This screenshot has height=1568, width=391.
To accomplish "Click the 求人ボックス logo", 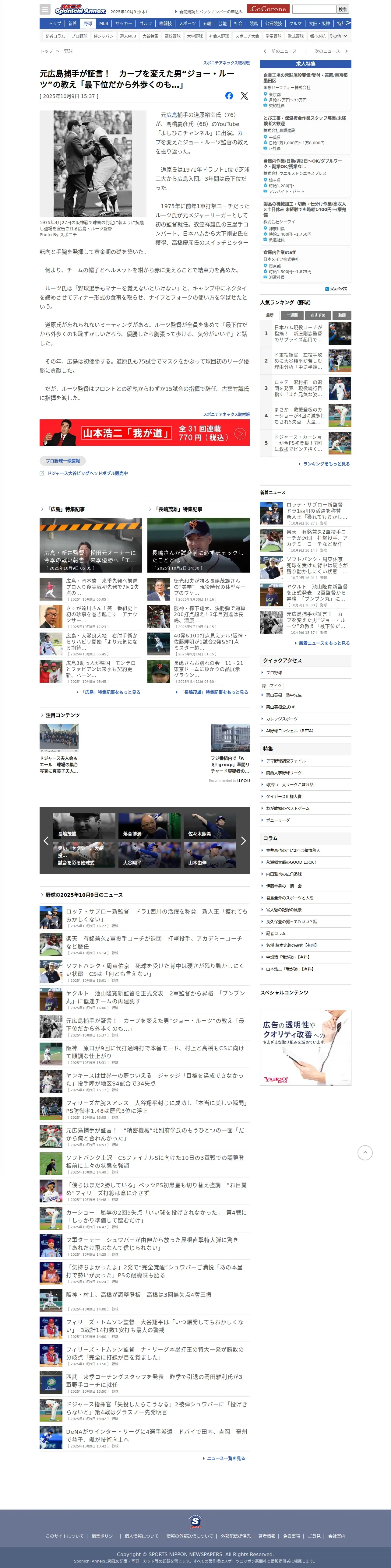I will tap(336, 289).
